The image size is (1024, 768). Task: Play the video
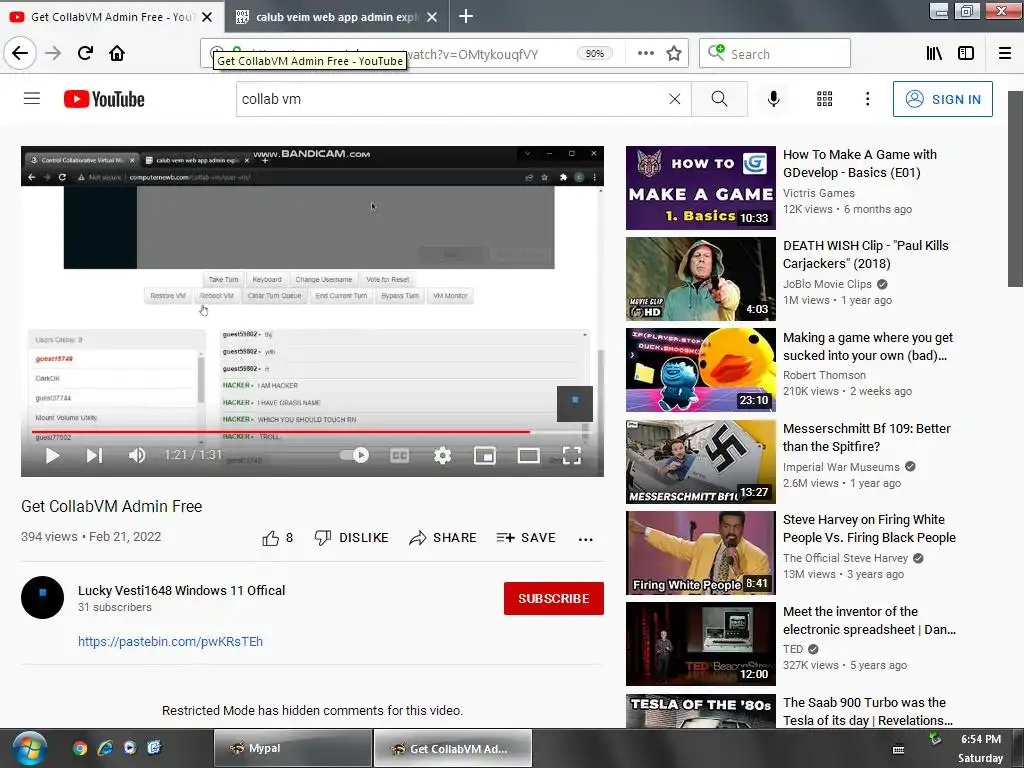(52, 455)
